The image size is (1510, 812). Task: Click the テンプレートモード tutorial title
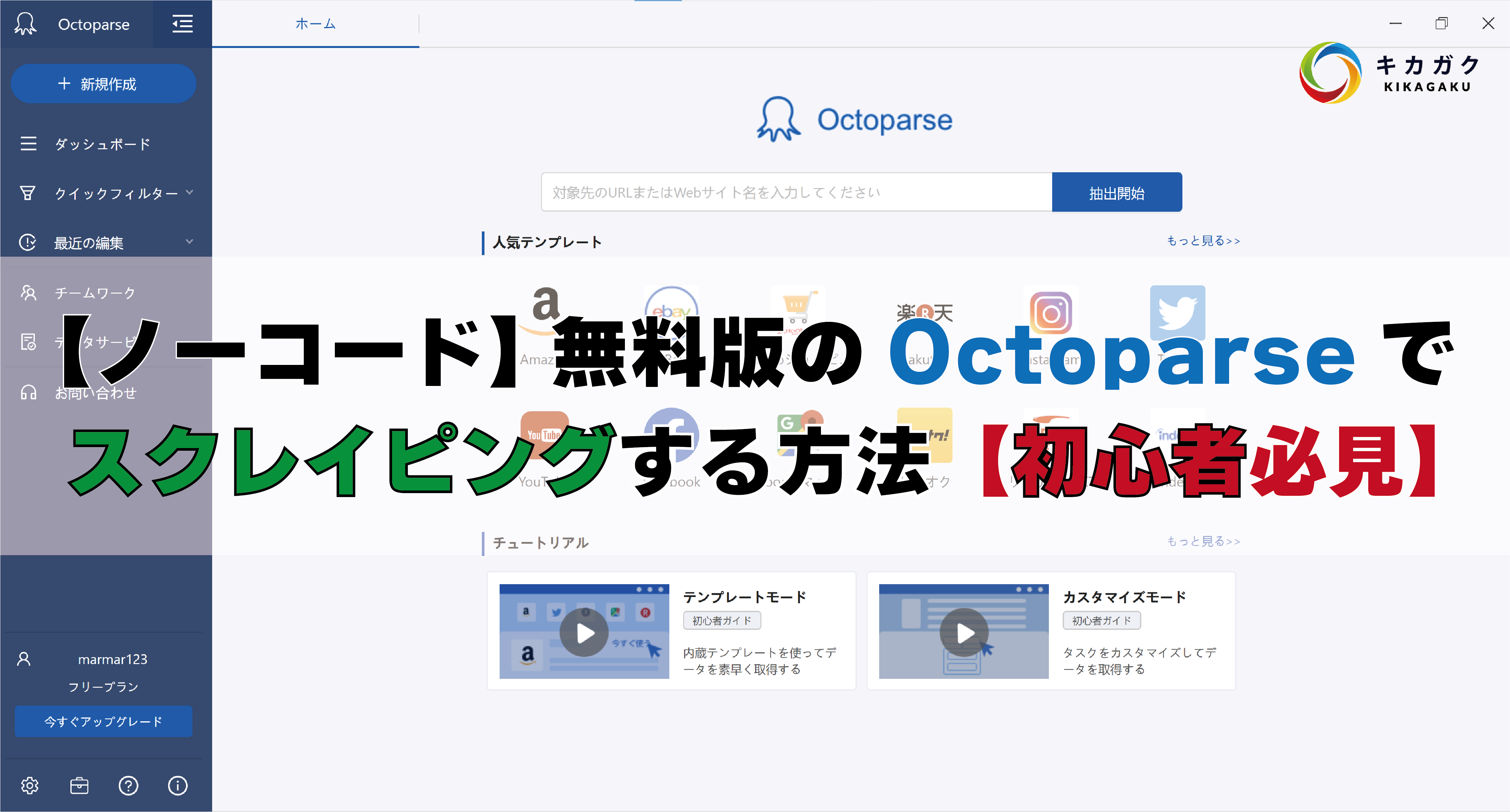point(744,596)
